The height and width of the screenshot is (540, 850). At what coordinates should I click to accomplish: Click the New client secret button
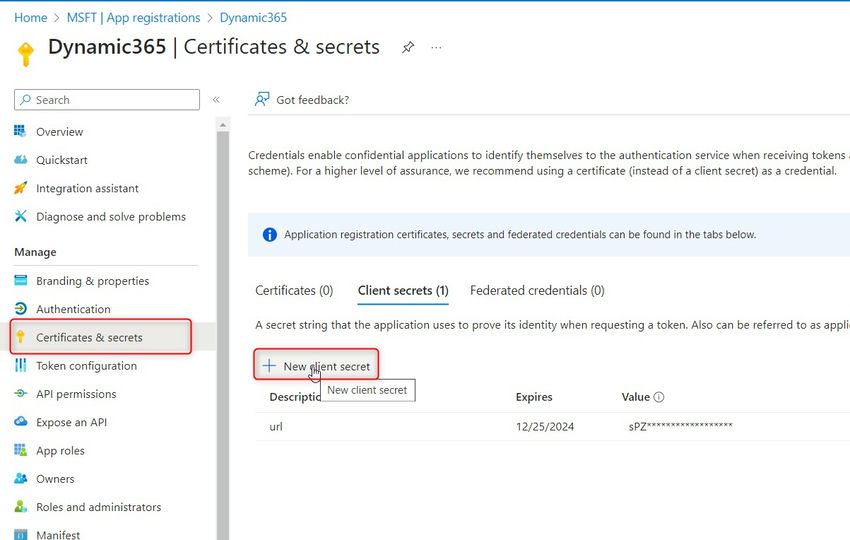[x=316, y=366]
